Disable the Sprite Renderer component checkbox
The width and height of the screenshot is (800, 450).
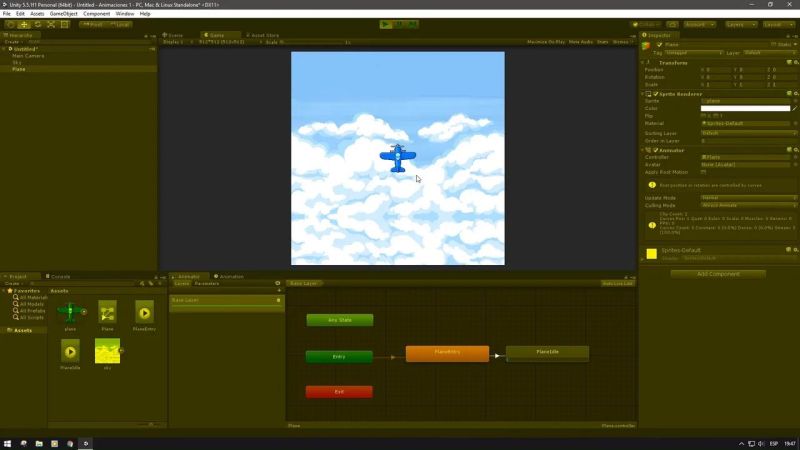pos(656,94)
